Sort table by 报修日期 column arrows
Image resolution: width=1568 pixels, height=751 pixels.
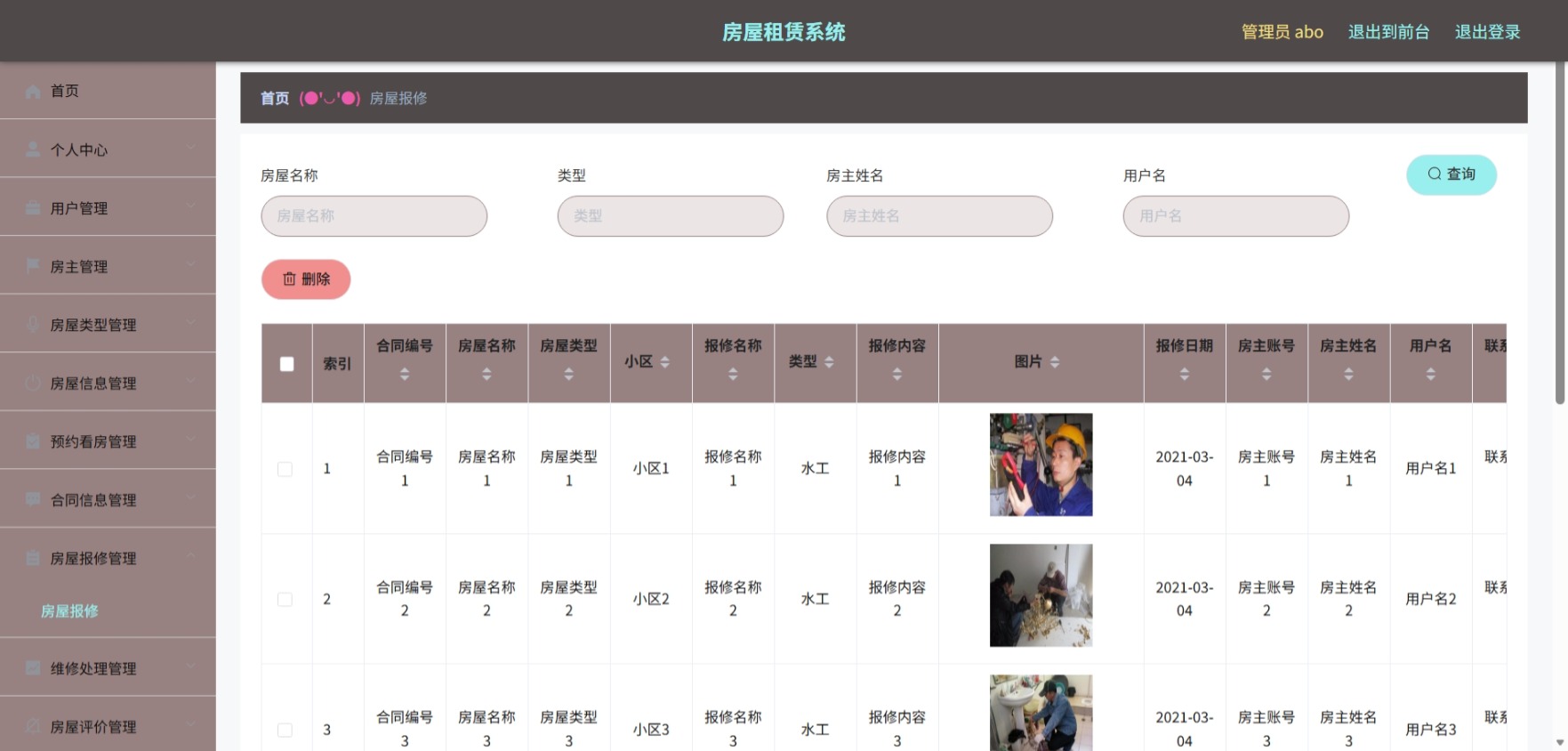1185,375
